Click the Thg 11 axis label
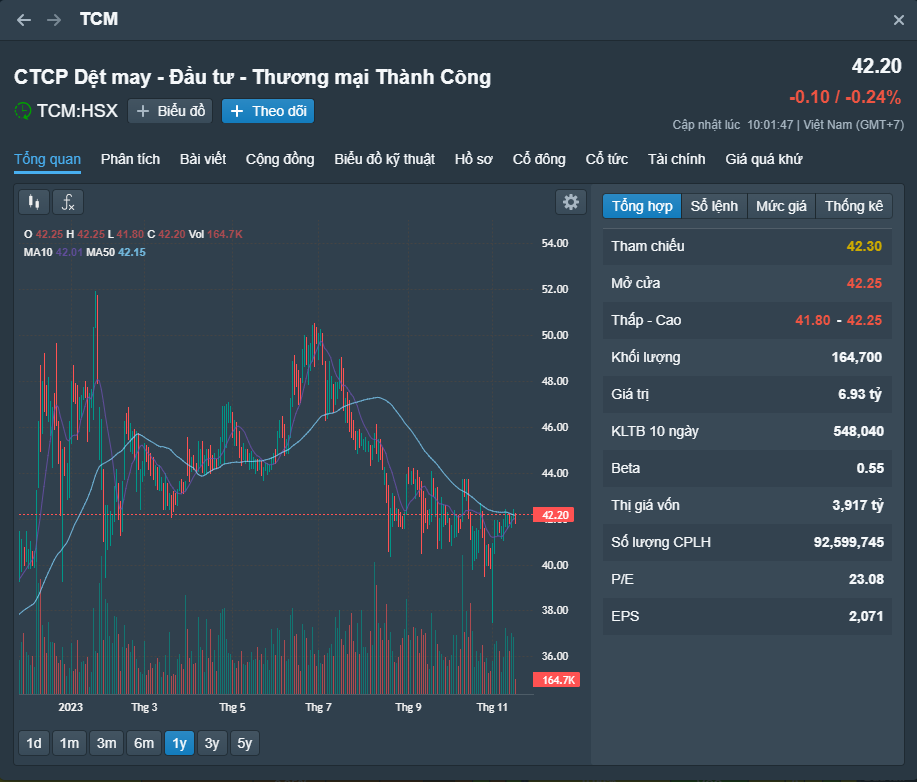 [492, 707]
